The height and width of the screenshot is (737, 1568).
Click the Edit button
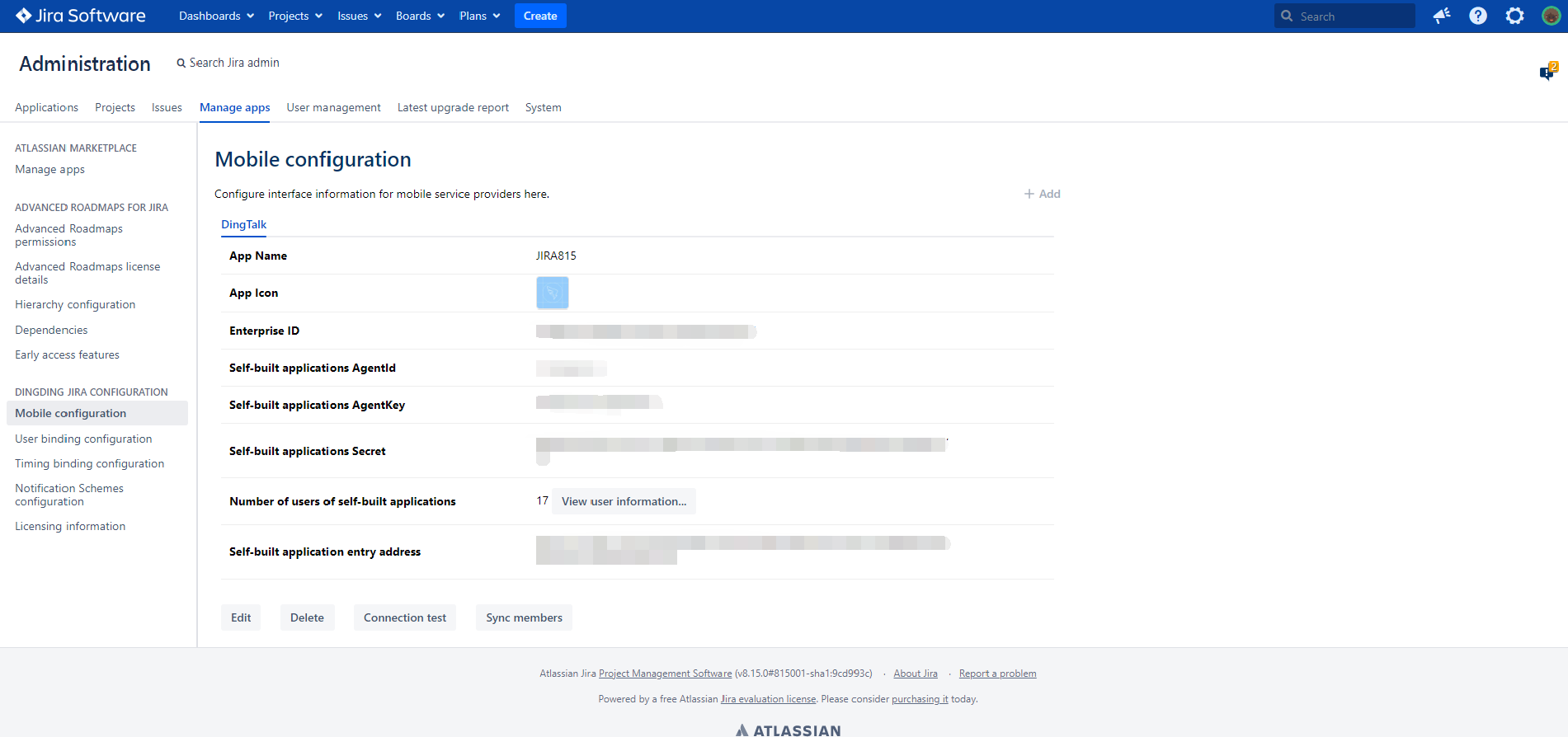click(x=241, y=617)
